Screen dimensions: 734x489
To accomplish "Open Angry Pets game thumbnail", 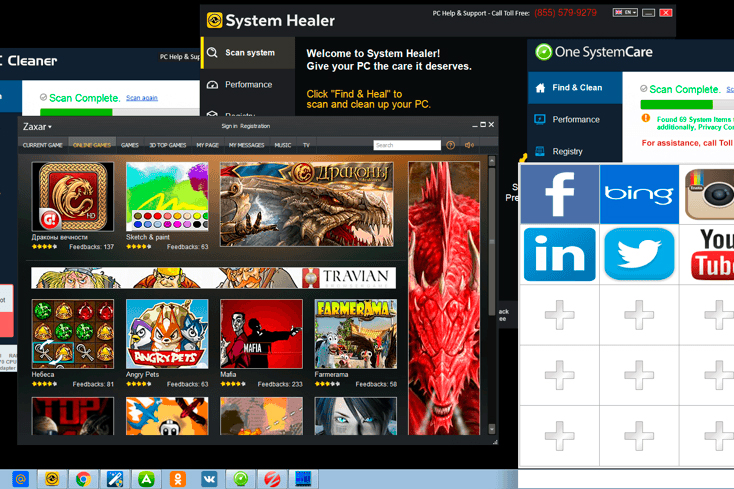I will click(167, 334).
